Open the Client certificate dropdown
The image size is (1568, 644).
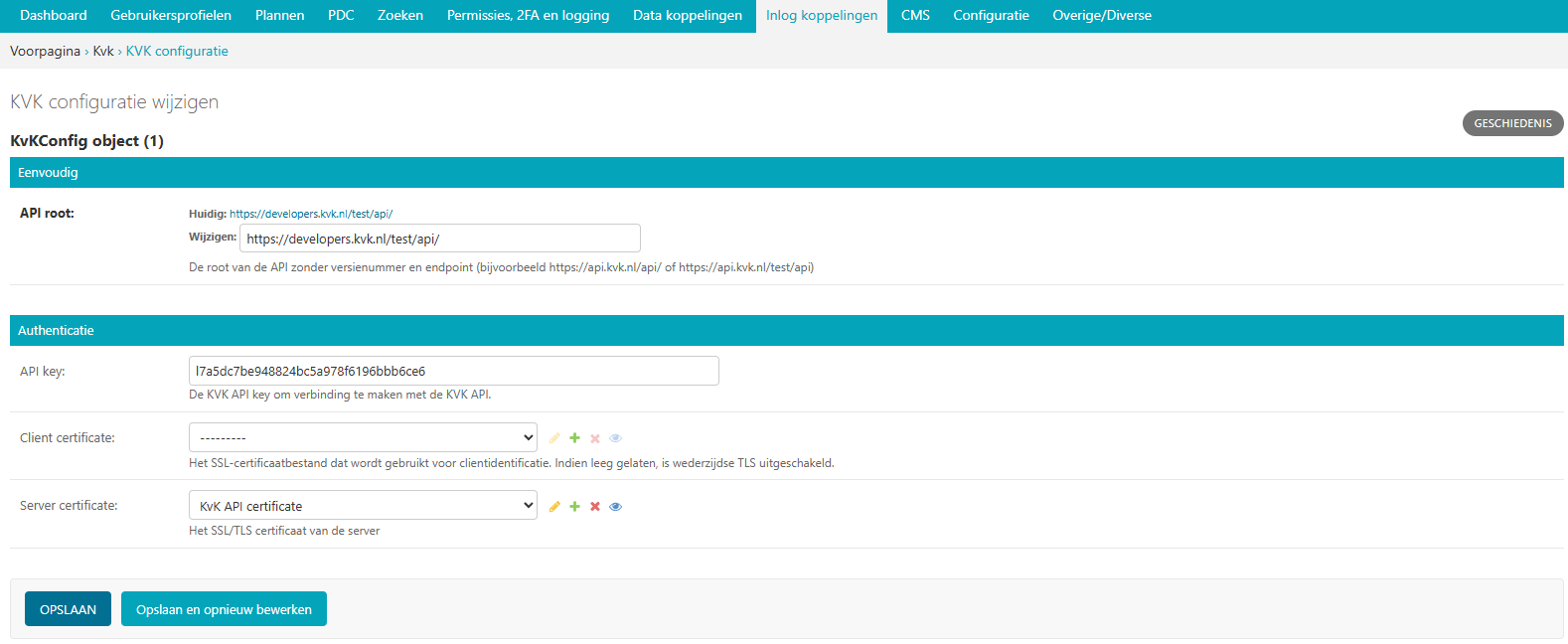pos(363,437)
